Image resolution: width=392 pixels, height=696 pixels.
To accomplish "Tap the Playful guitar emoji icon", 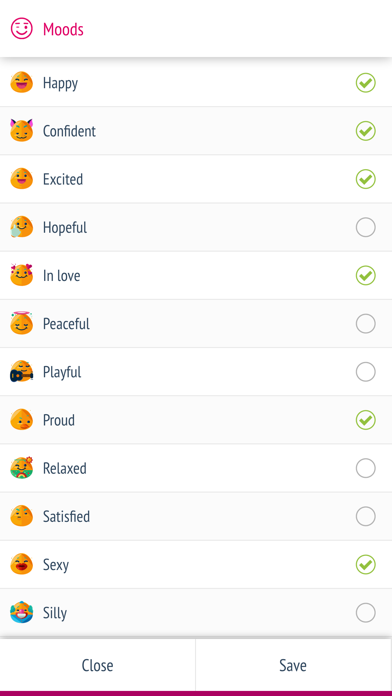I will (x=21, y=372).
